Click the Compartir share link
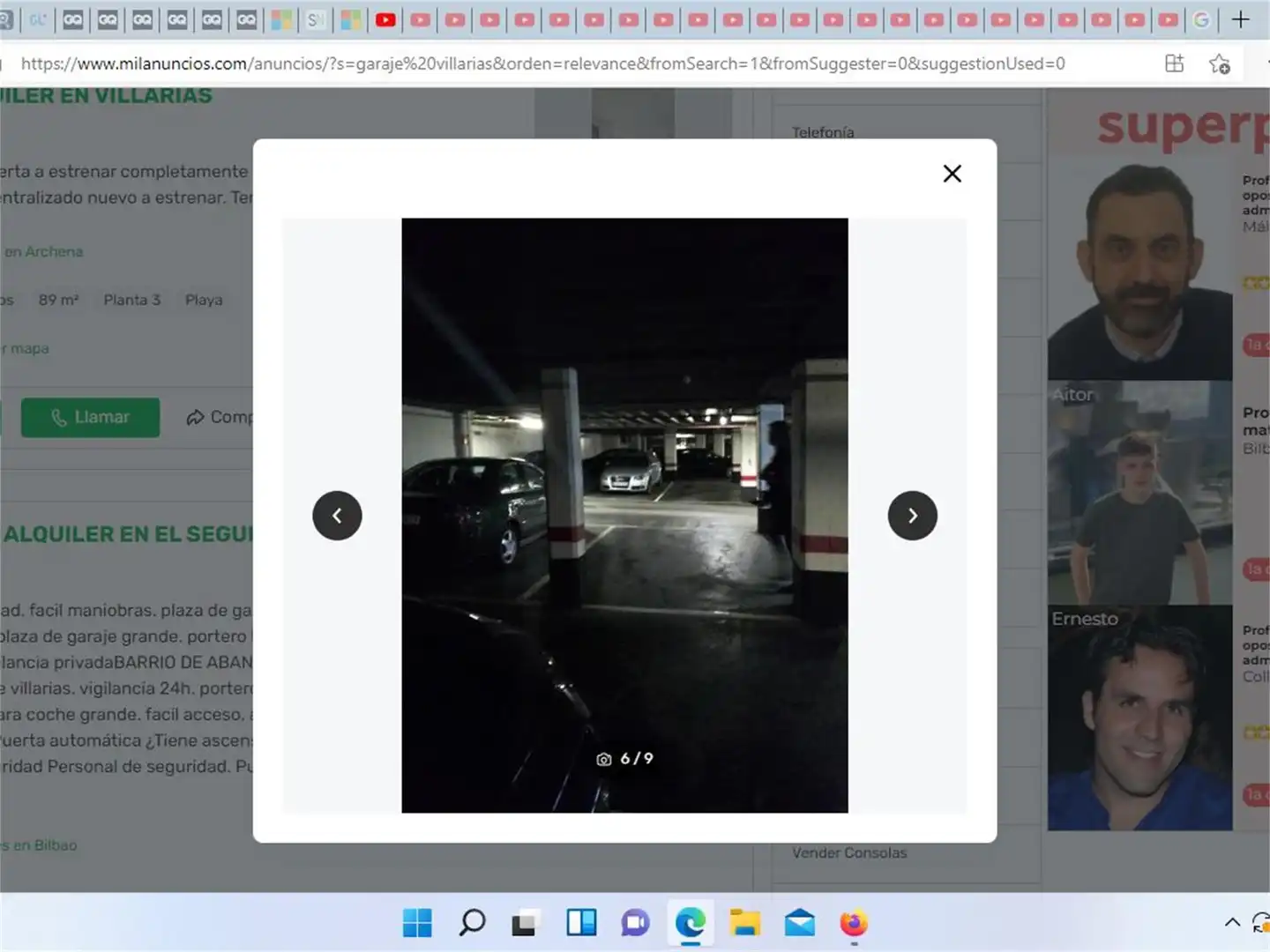The width and height of the screenshot is (1270, 952). 220,417
